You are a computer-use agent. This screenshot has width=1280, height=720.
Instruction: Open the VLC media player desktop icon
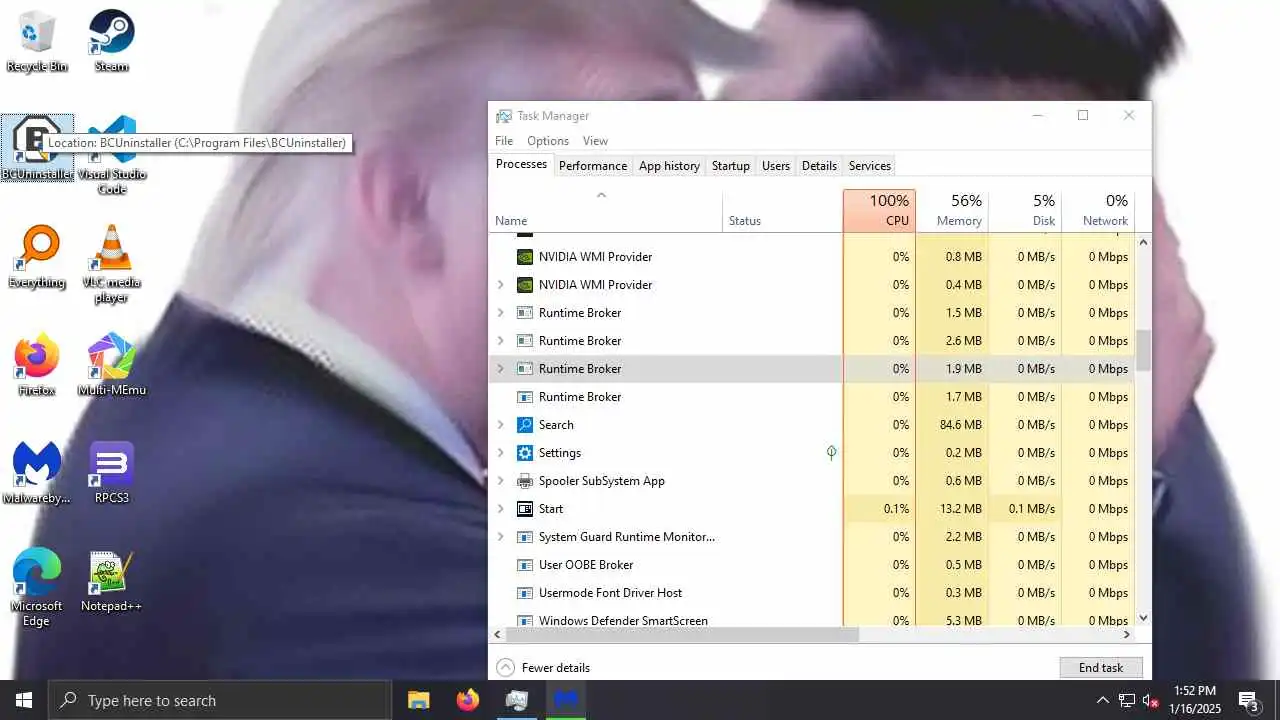pos(111,264)
